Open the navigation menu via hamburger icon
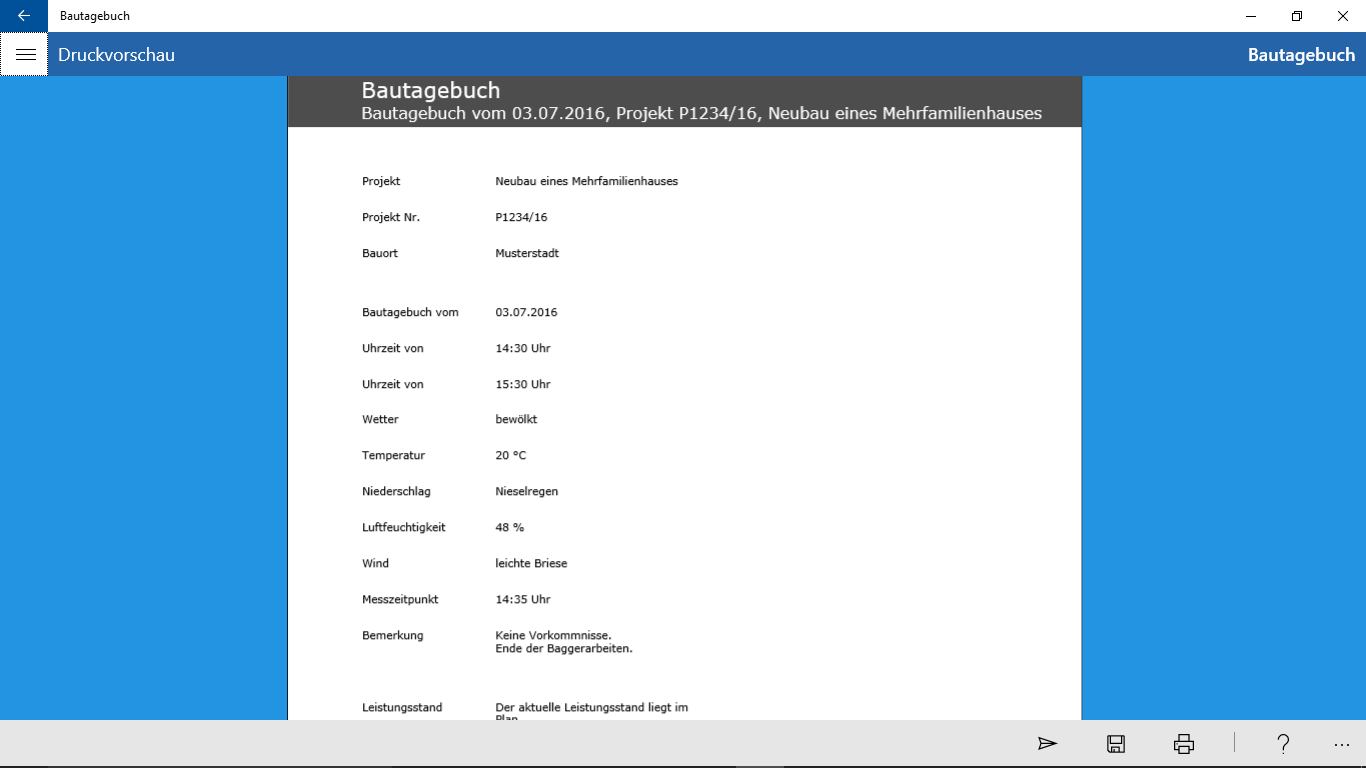Viewport: 1366px width, 768px height. pyautogui.click(x=24, y=54)
